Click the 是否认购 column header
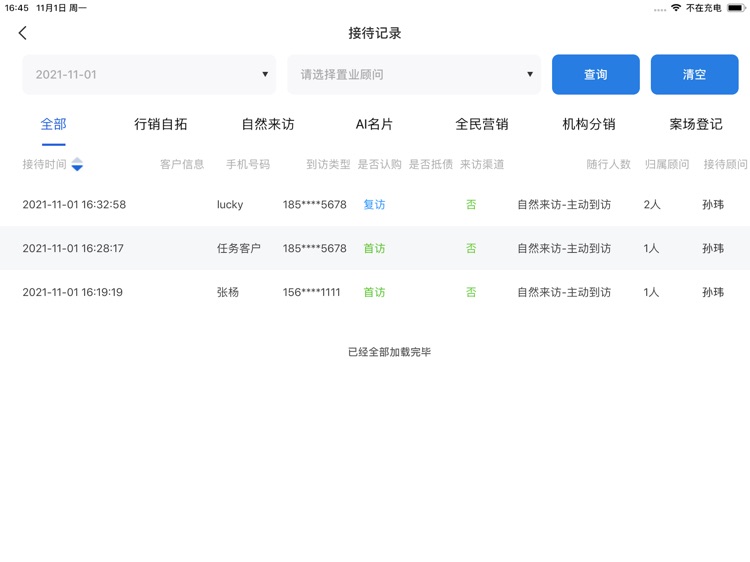The image size is (750, 562). tap(379, 165)
